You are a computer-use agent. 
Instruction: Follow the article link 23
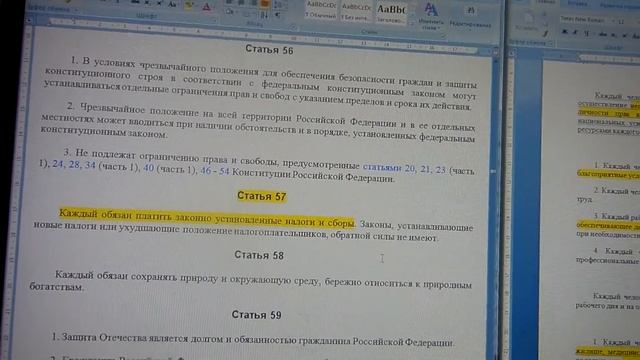click(x=440, y=169)
